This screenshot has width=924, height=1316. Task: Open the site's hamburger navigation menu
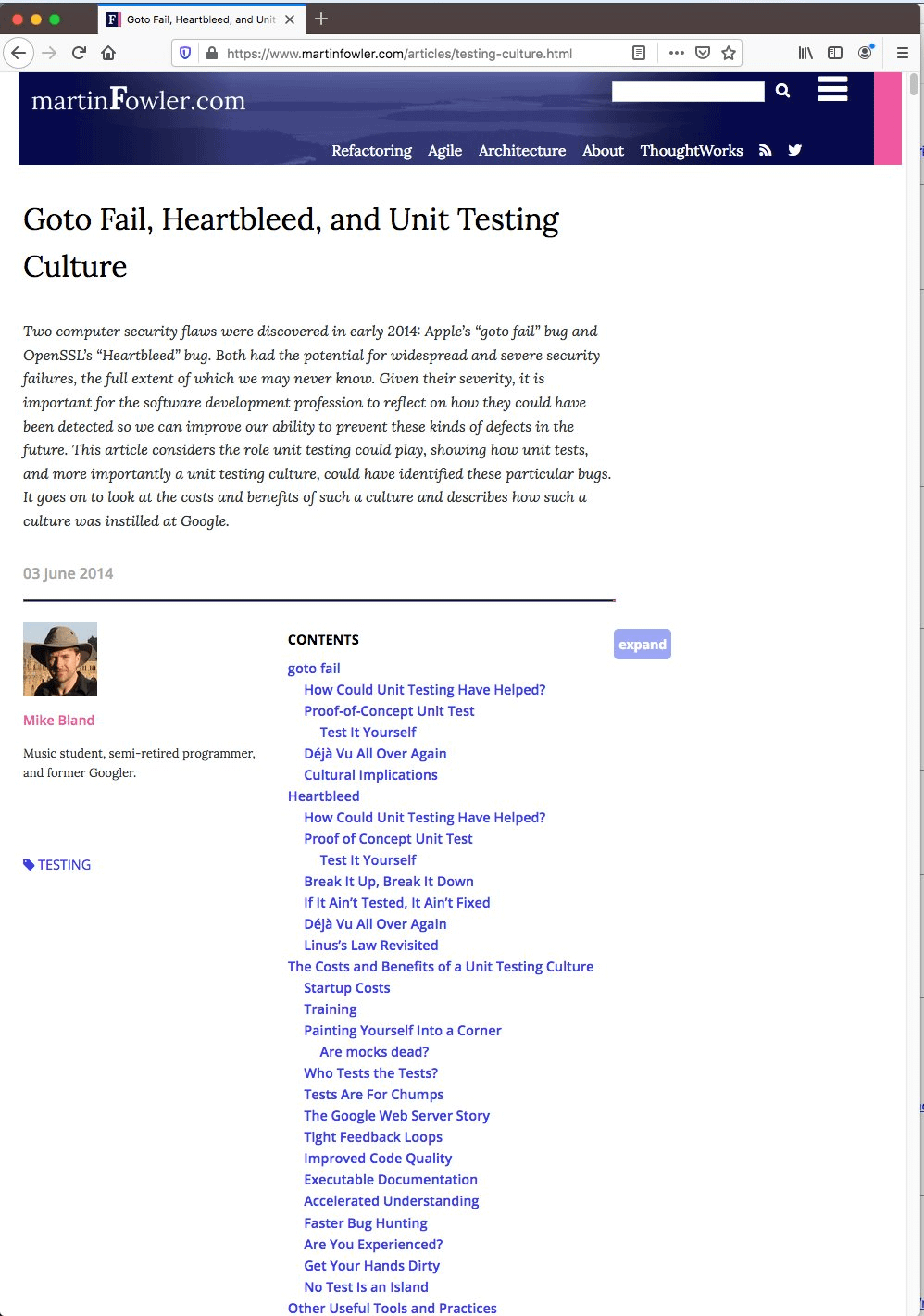[832, 90]
